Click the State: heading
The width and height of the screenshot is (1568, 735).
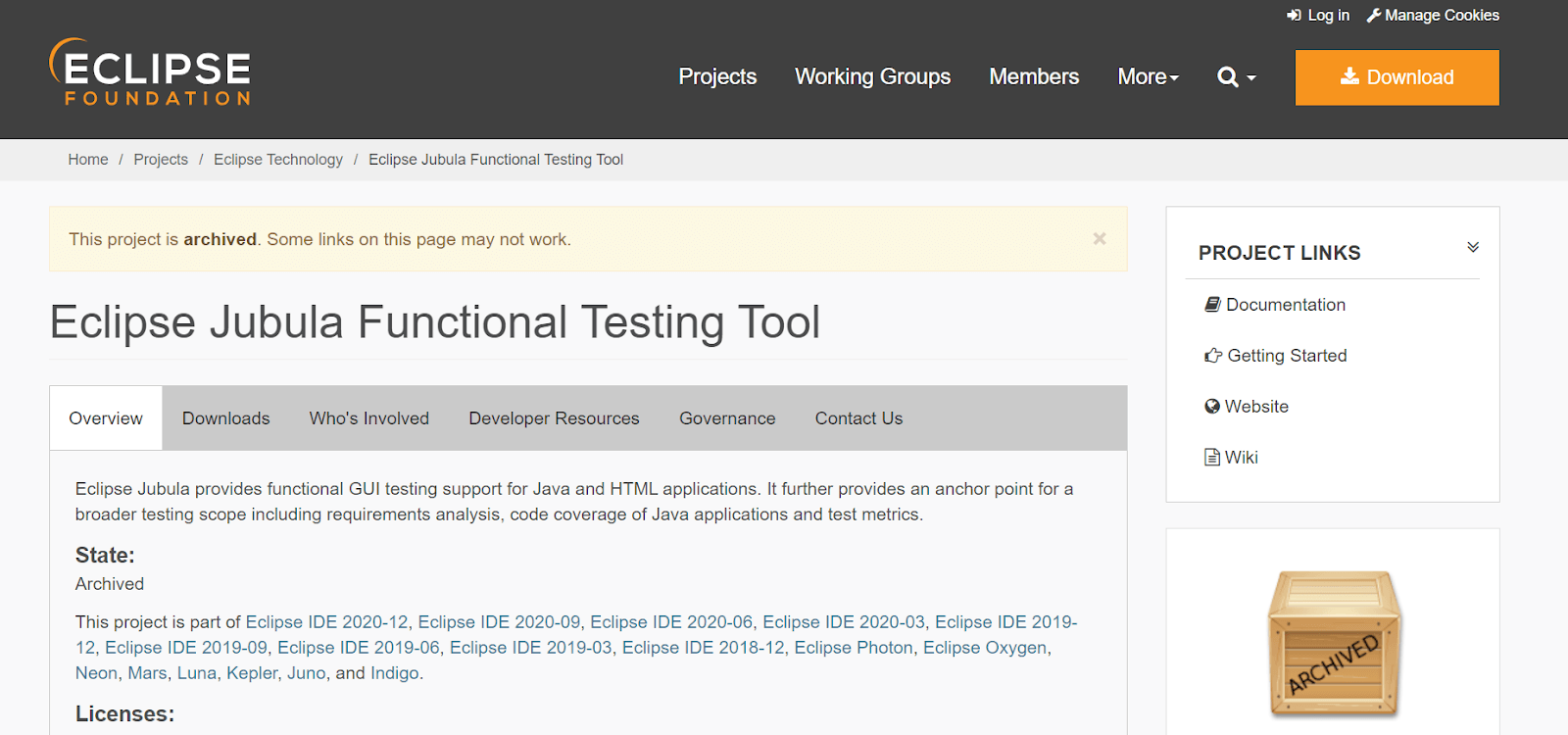click(x=105, y=556)
